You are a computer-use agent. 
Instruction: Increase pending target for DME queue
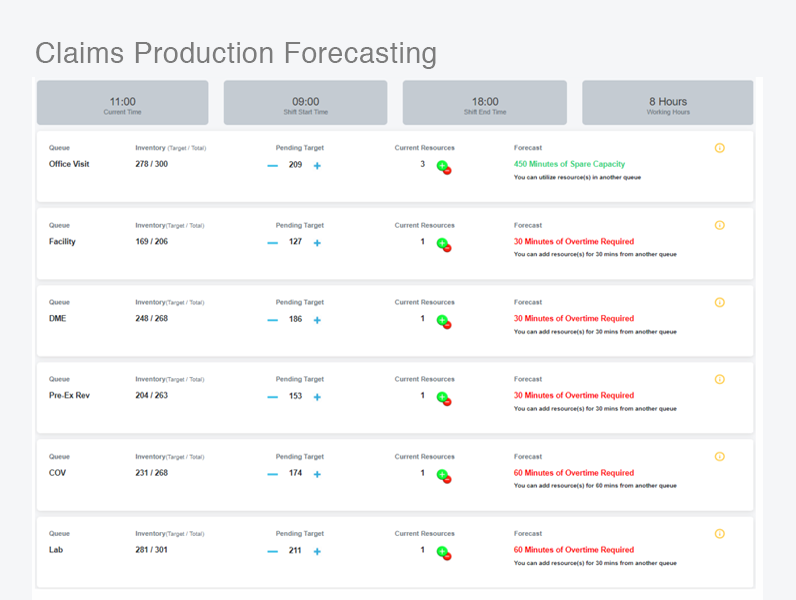317,320
